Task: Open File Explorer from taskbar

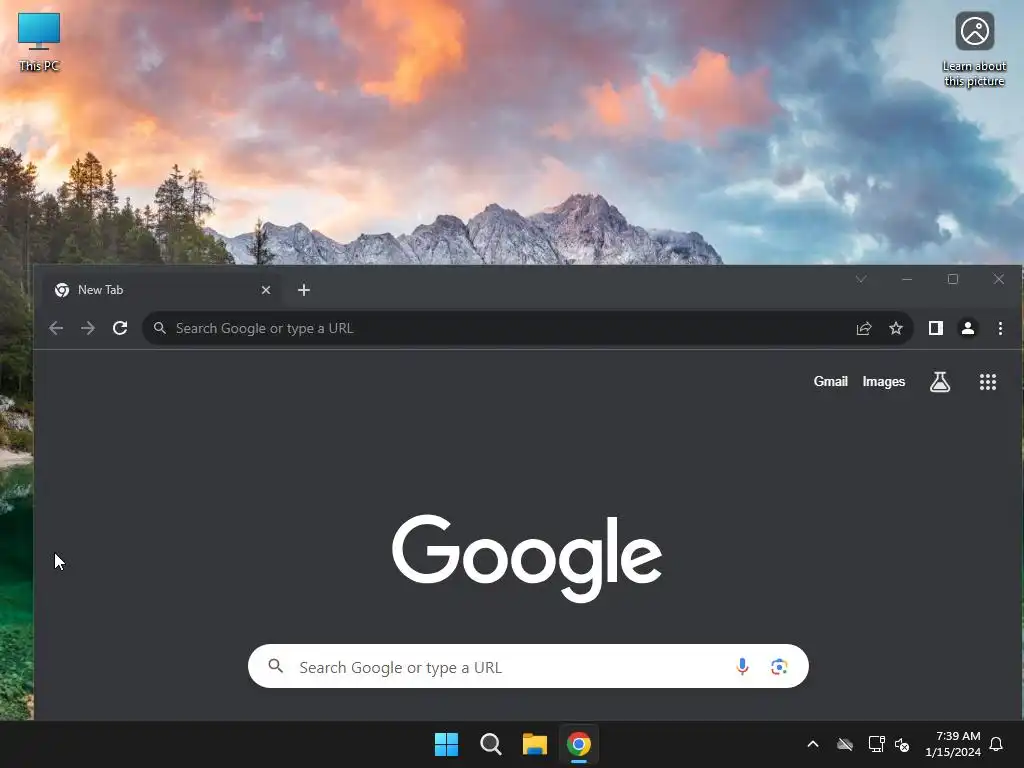Action: point(534,744)
